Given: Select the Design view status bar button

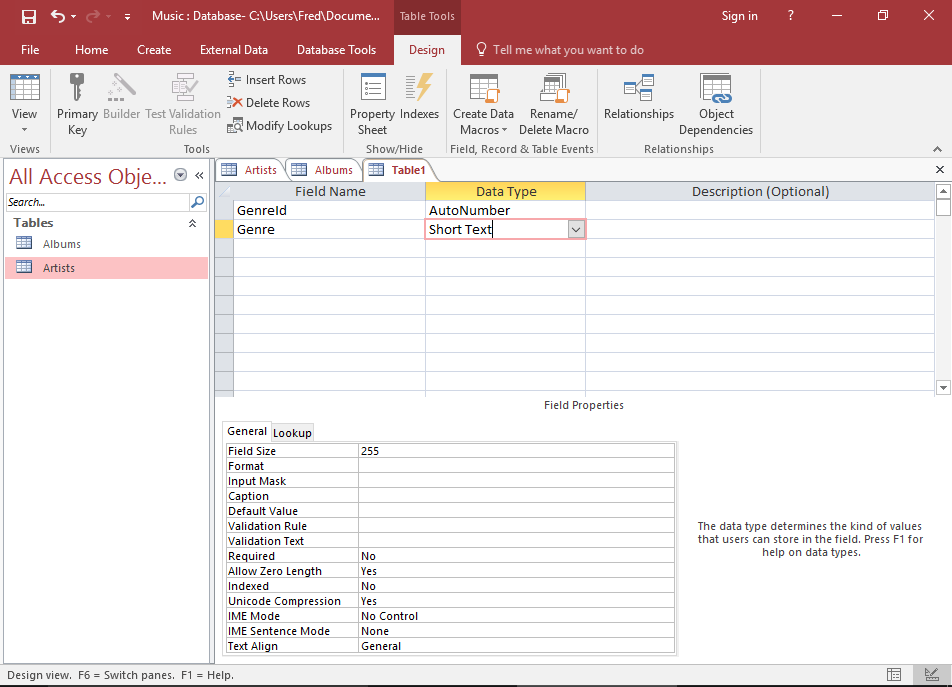Looking at the screenshot, I should [931, 675].
